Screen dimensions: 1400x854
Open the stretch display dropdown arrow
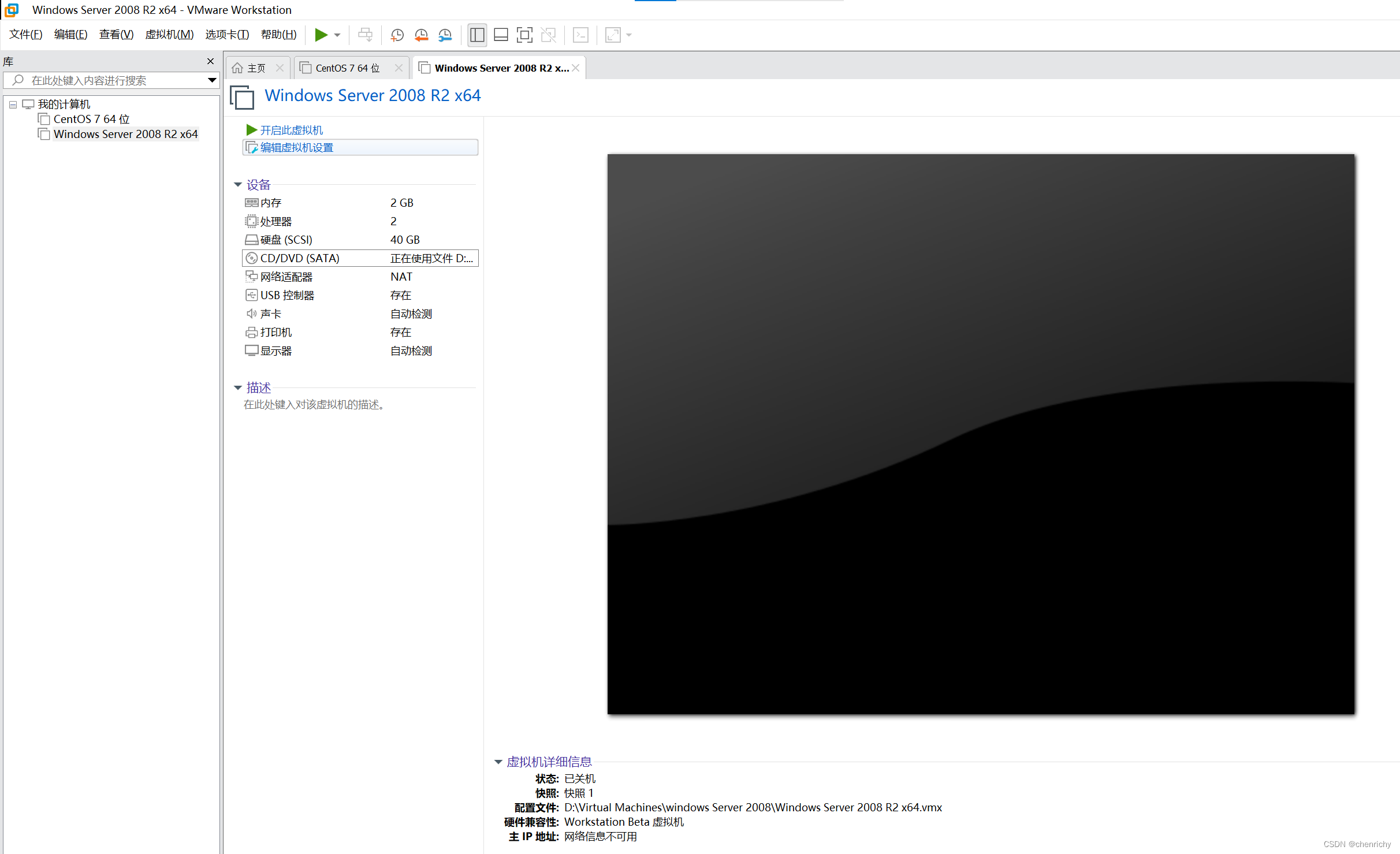pos(629,35)
